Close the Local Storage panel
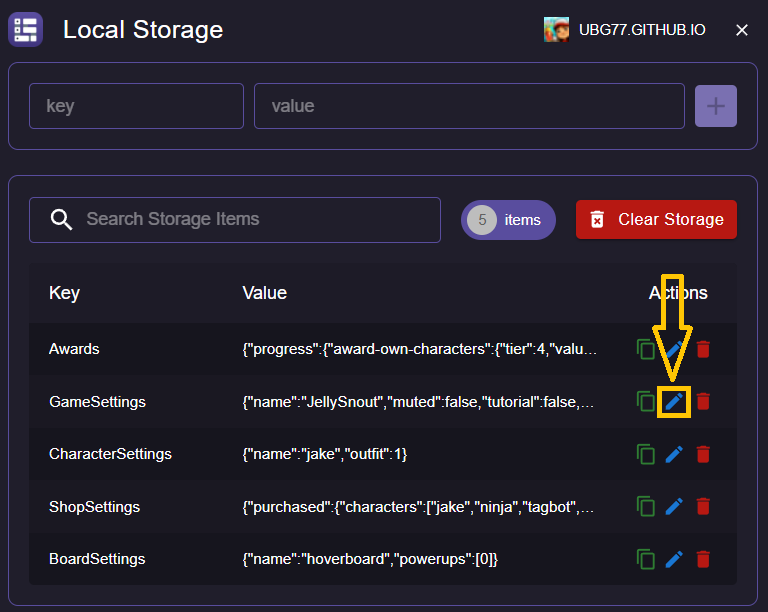Image resolution: width=768 pixels, height=612 pixels. pyautogui.click(x=742, y=30)
